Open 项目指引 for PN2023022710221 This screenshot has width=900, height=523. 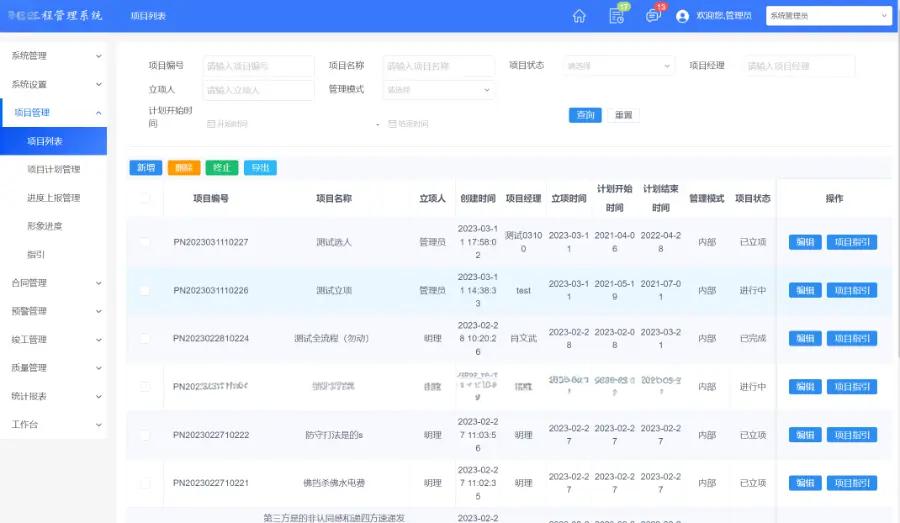tap(852, 483)
